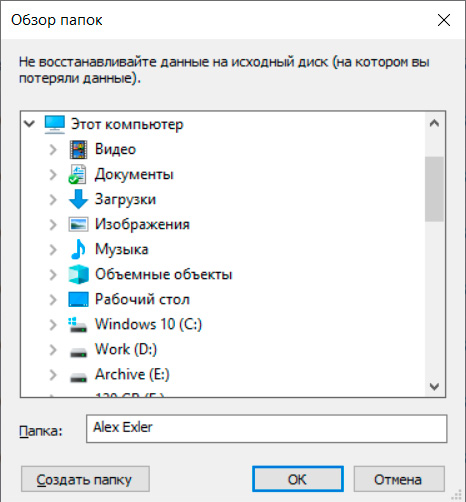
Task: Expand the Загрузки folder chevron
Action: point(53,200)
